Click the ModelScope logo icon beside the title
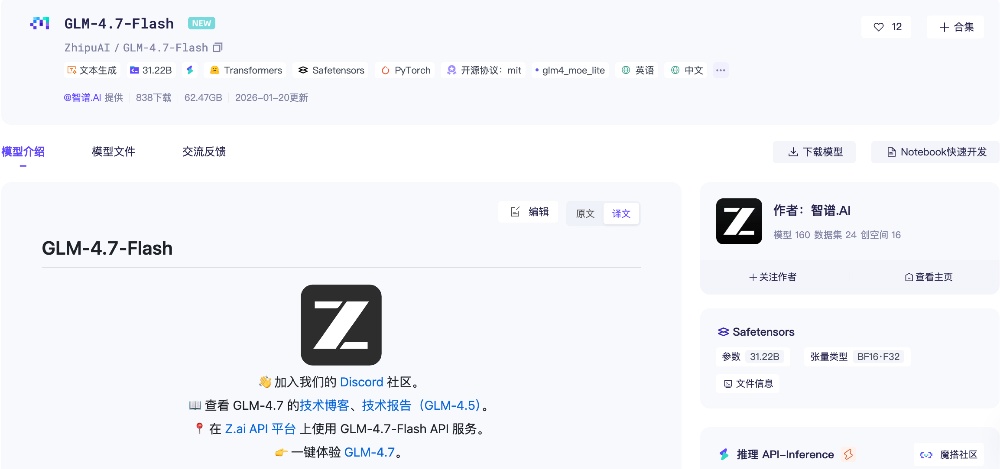The height and width of the screenshot is (469, 1000). 39,24
